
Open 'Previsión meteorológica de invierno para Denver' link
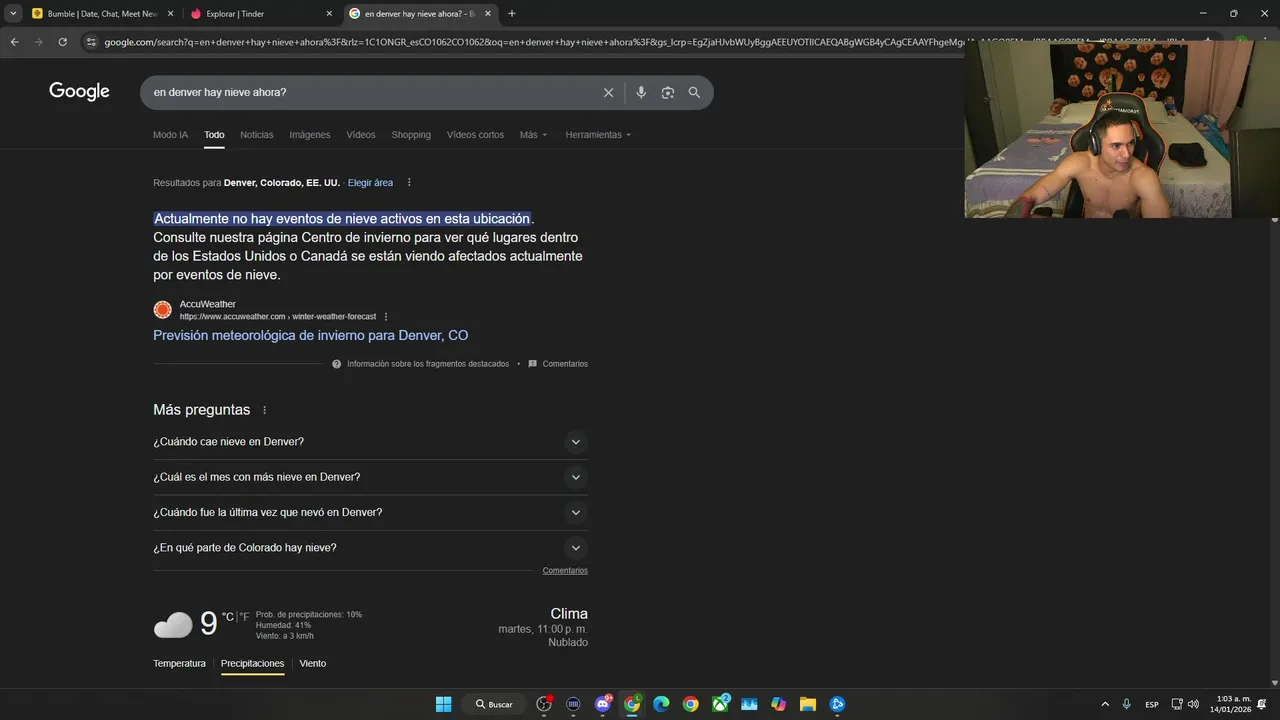tap(310, 336)
